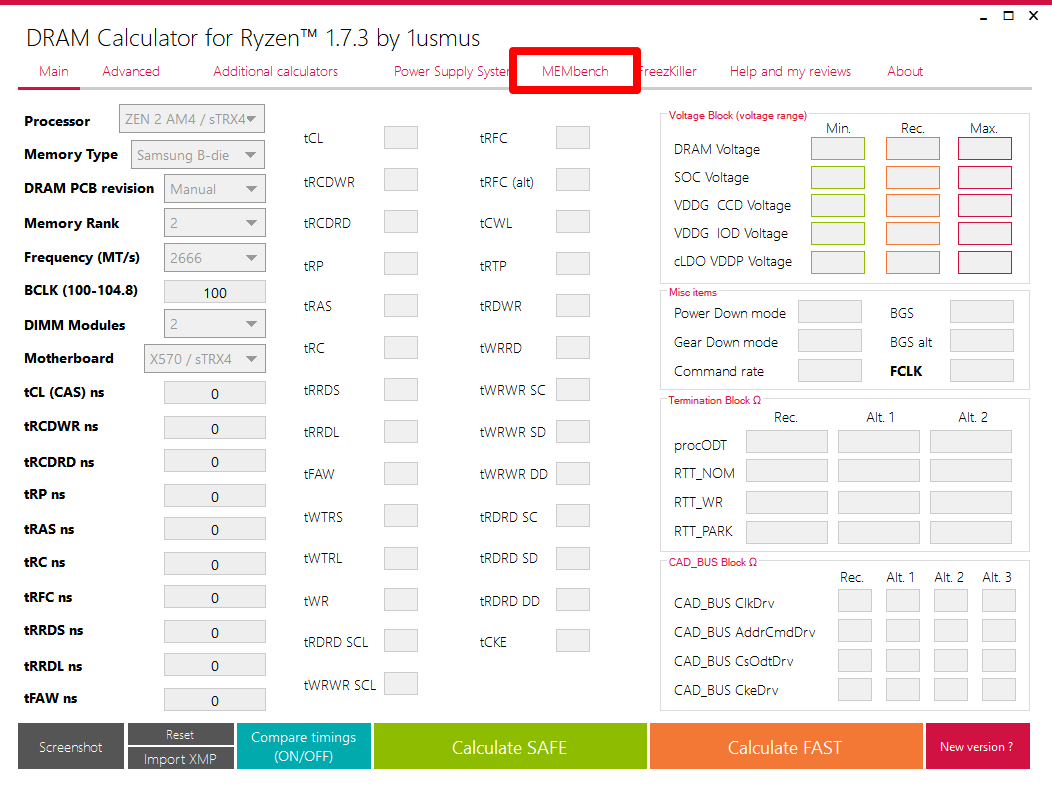The height and width of the screenshot is (791, 1052).
Task: Click the Power Down mode field
Action: (830, 312)
